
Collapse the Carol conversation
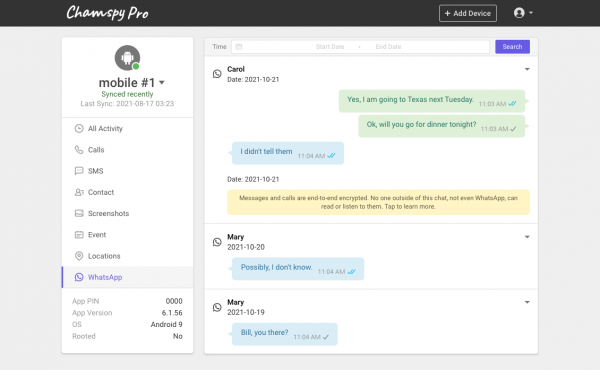[527, 69]
